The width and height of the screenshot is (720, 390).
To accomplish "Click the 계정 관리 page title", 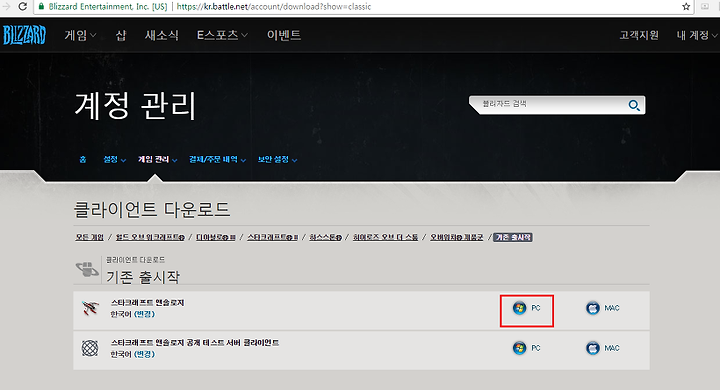I will tap(135, 106).
